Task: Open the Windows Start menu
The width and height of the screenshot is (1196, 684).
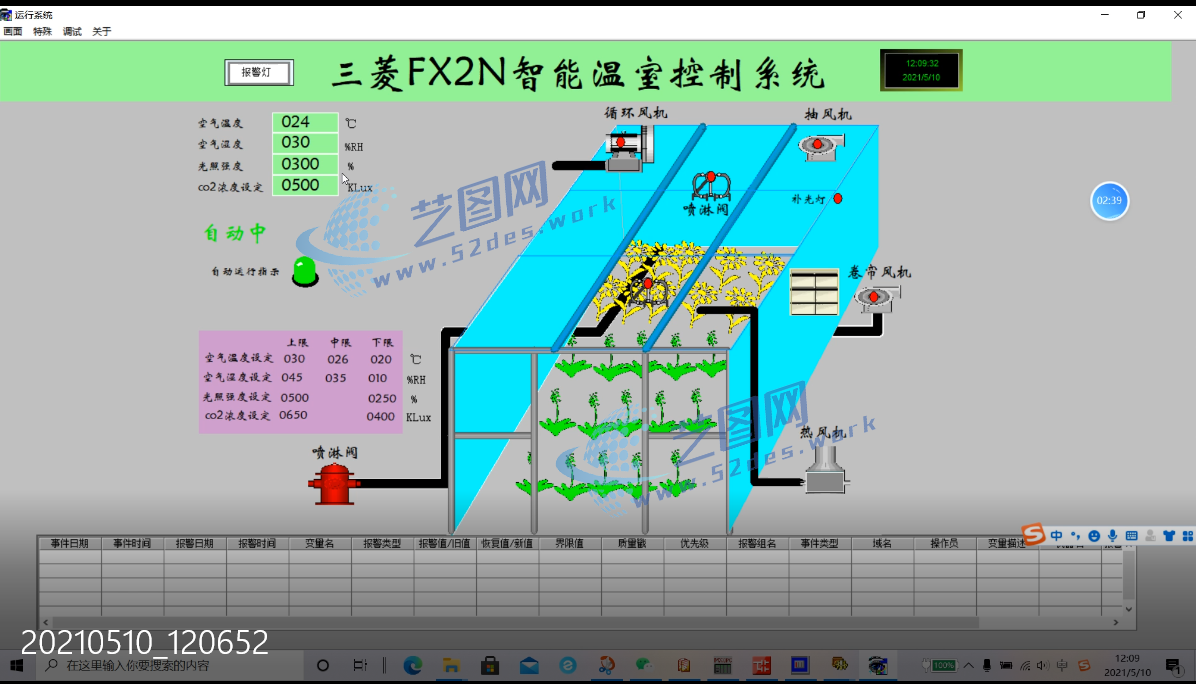Action: tap(16, 666)
